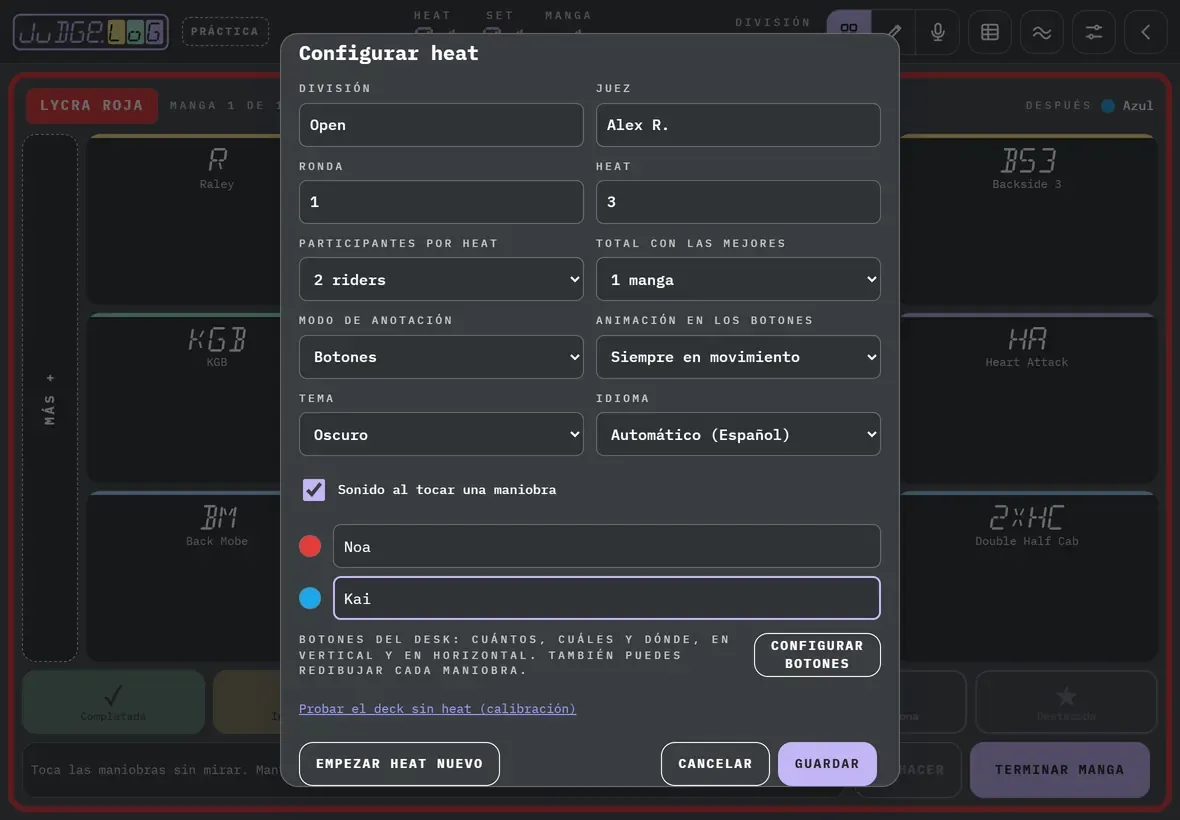1180x820 pixels.
Task: Select the button-grid mode icon in the top bar
Action: point(849,31)
